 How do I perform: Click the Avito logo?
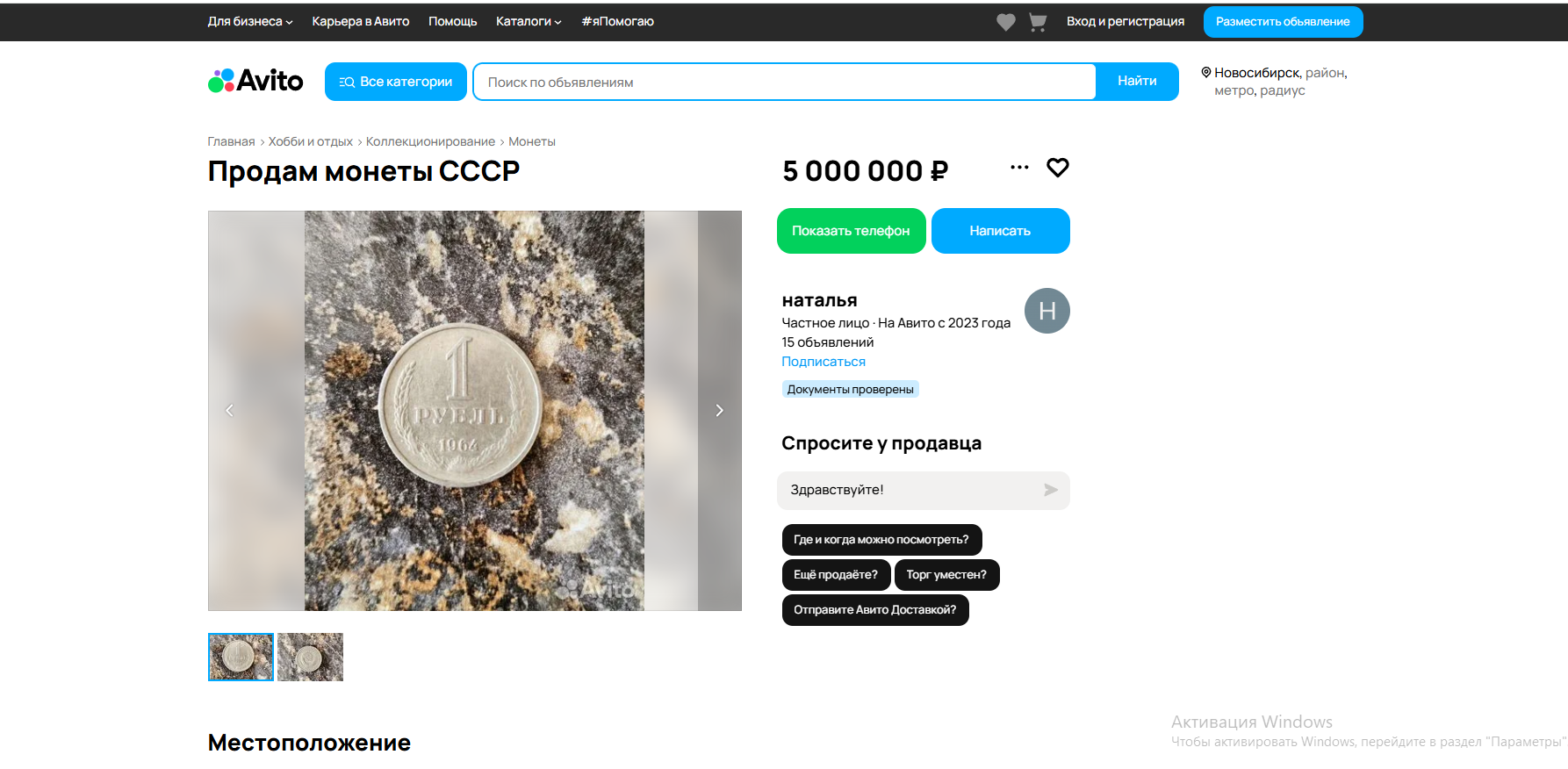click(255, 81)
